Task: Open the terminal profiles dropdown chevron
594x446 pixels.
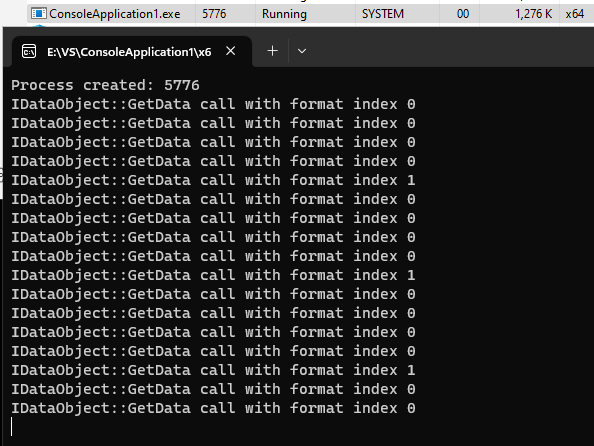Action: click(x=302, y=51)
